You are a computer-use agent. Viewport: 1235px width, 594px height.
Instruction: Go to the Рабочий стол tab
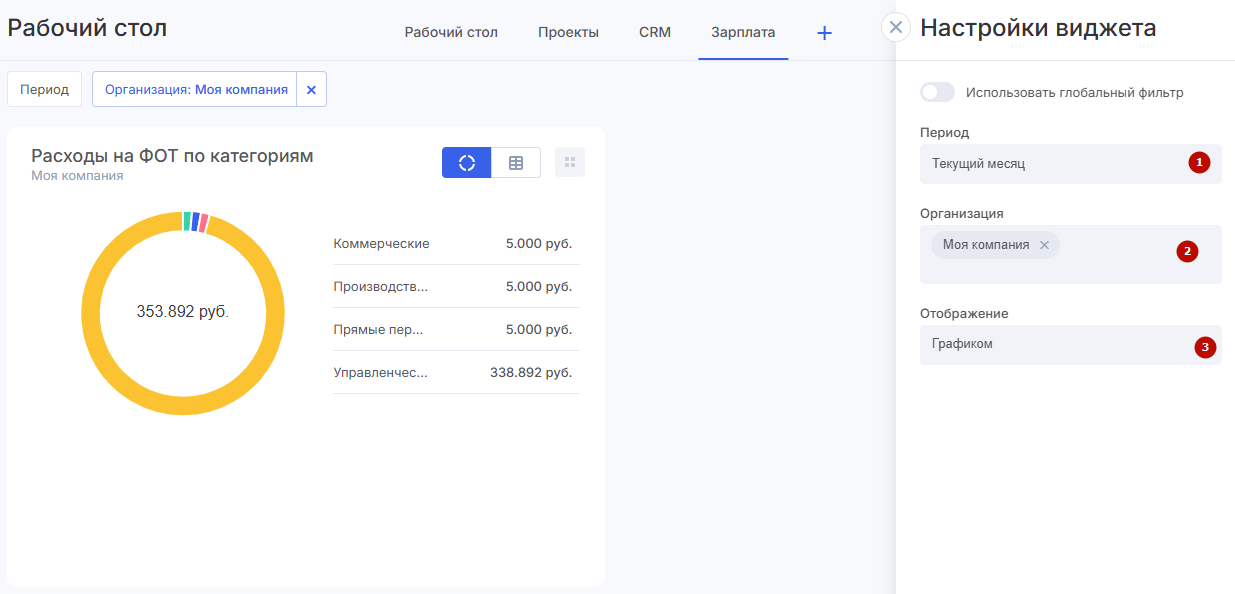click(451, 32)
